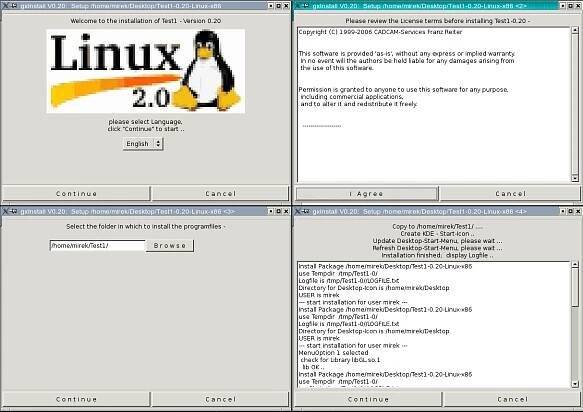Open the window menu icon of the welcome window

point(5,6)
